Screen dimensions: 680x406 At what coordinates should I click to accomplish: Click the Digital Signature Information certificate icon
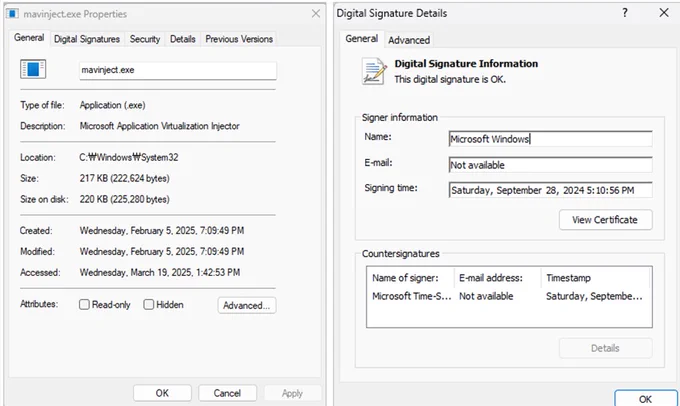[x=374, y=71]
